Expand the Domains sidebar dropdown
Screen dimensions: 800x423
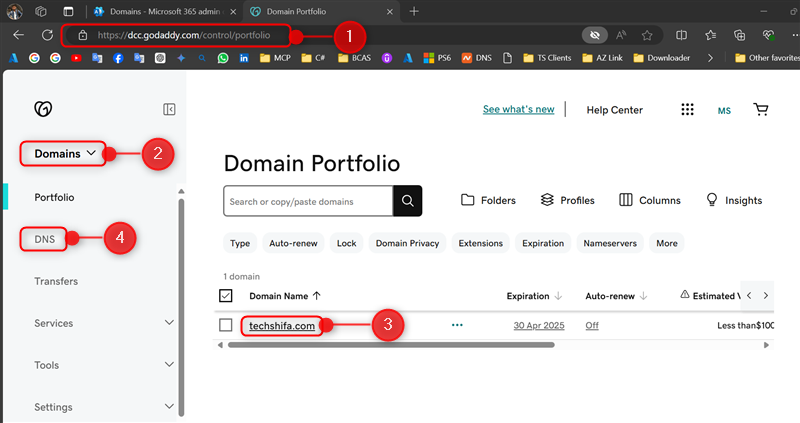click(64, 154)
